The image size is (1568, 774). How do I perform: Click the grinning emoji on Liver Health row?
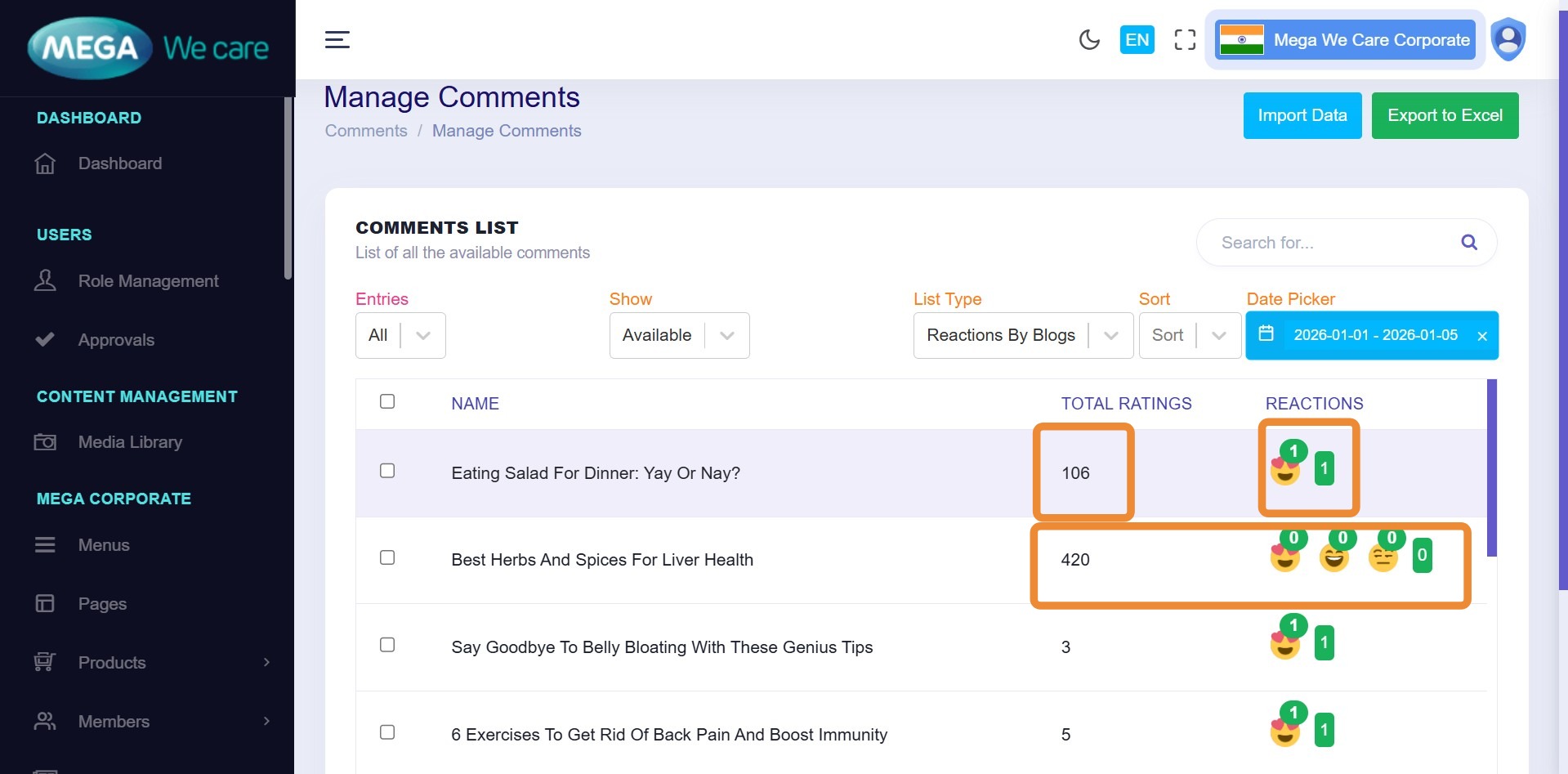[x=1333, y=558]
